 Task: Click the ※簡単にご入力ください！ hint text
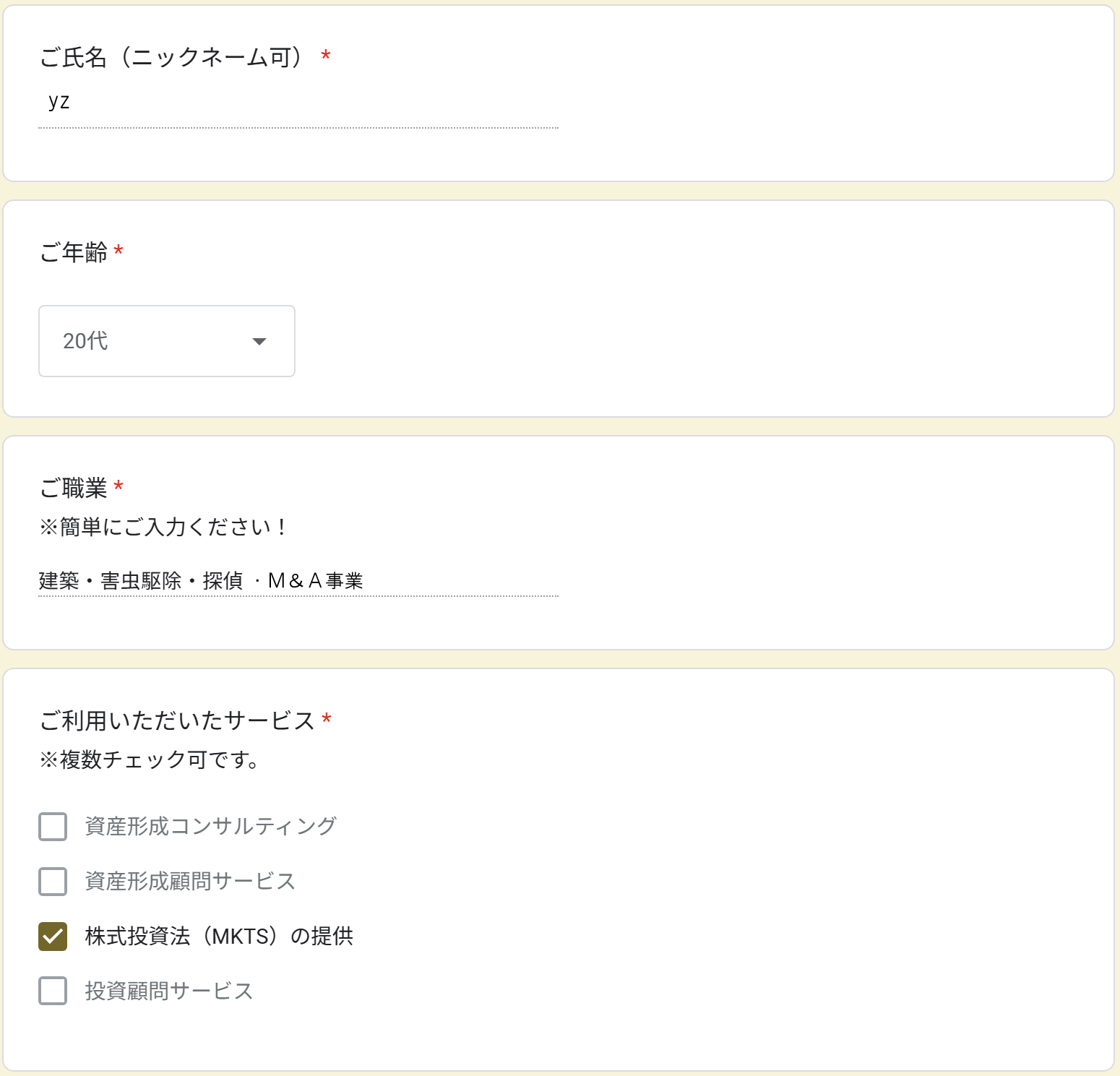tap(164, 527)
